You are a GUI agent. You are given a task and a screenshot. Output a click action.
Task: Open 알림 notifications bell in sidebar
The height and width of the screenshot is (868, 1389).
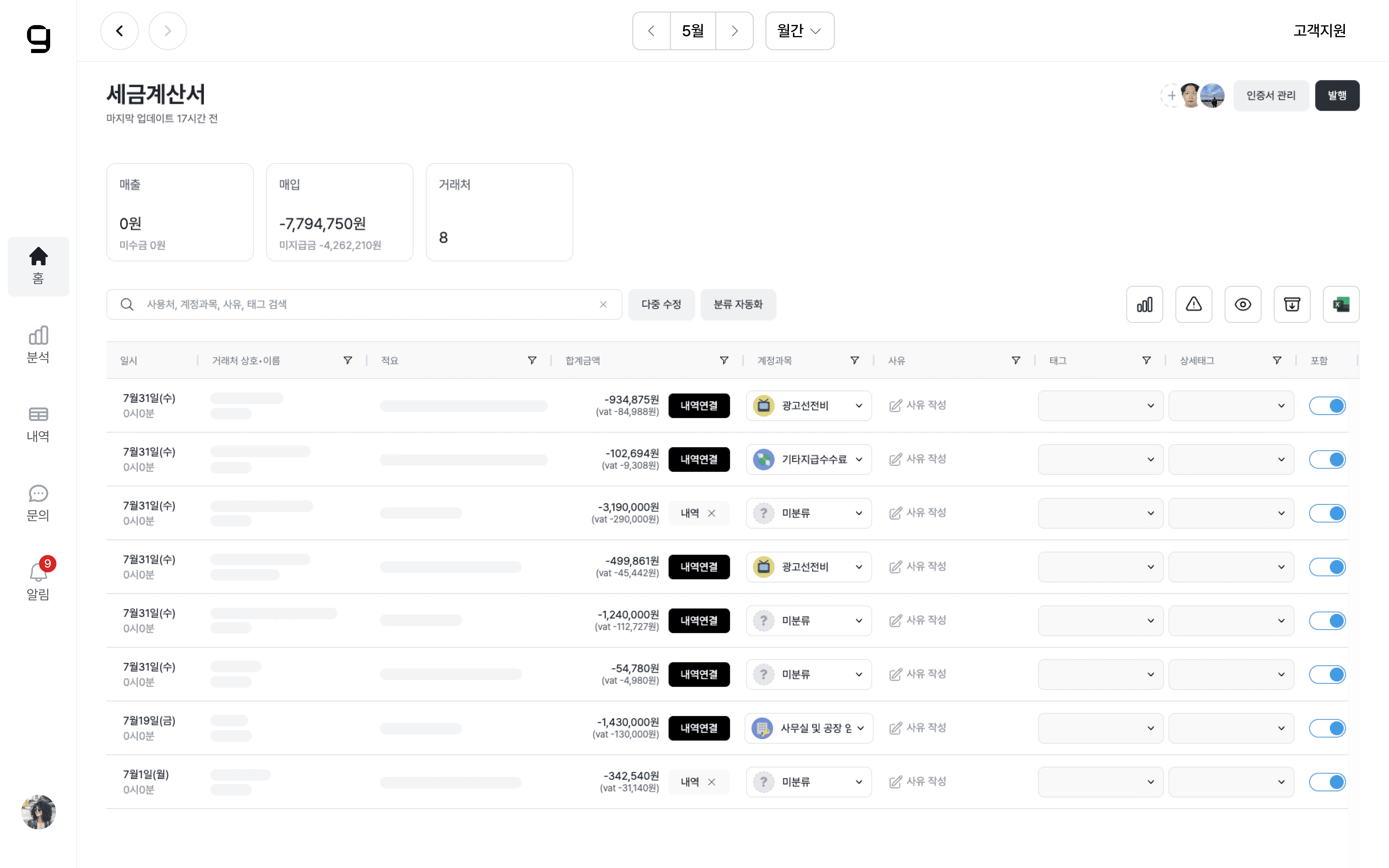point(38,579)
